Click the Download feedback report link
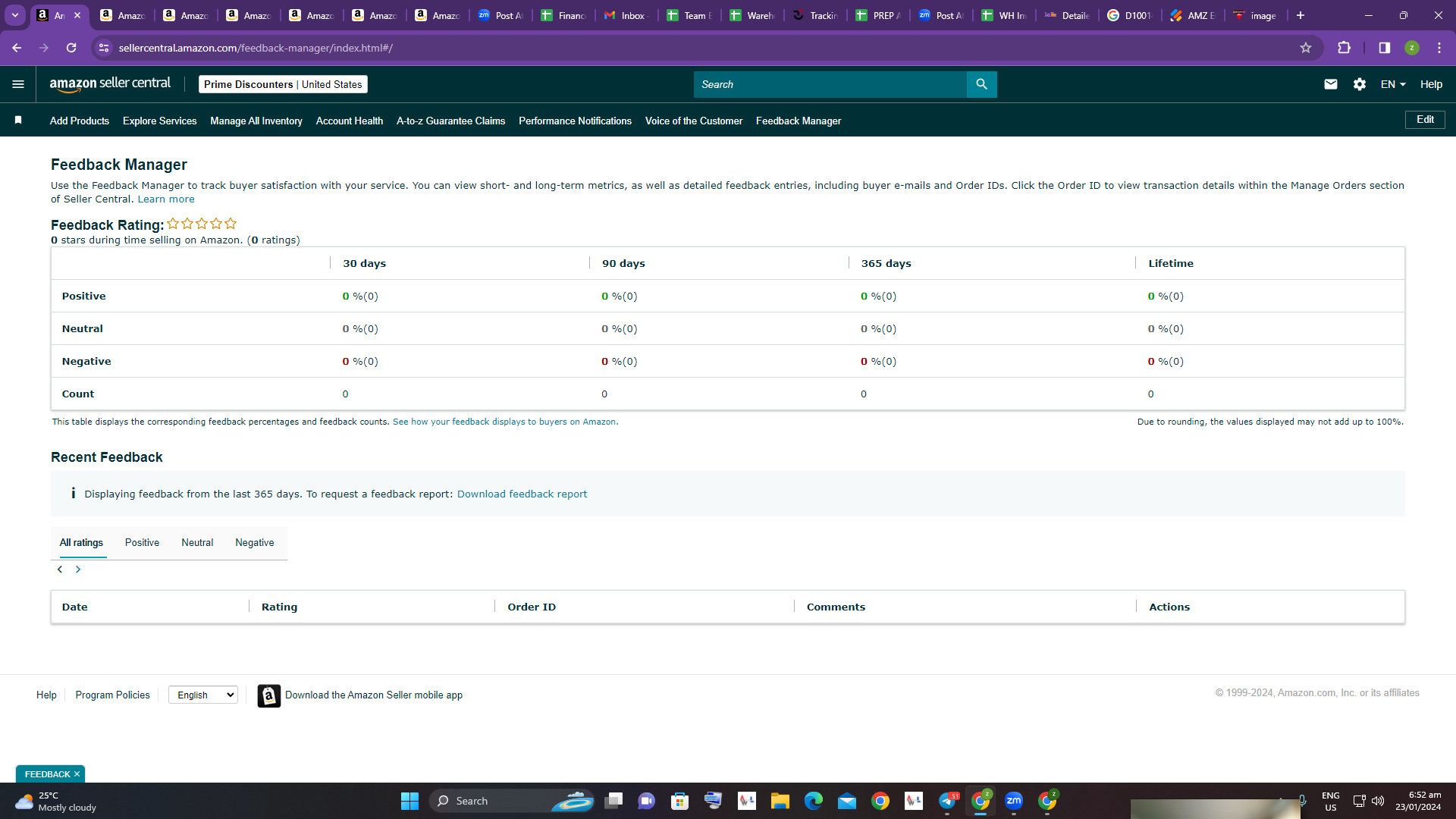 [x=522, y=494]
